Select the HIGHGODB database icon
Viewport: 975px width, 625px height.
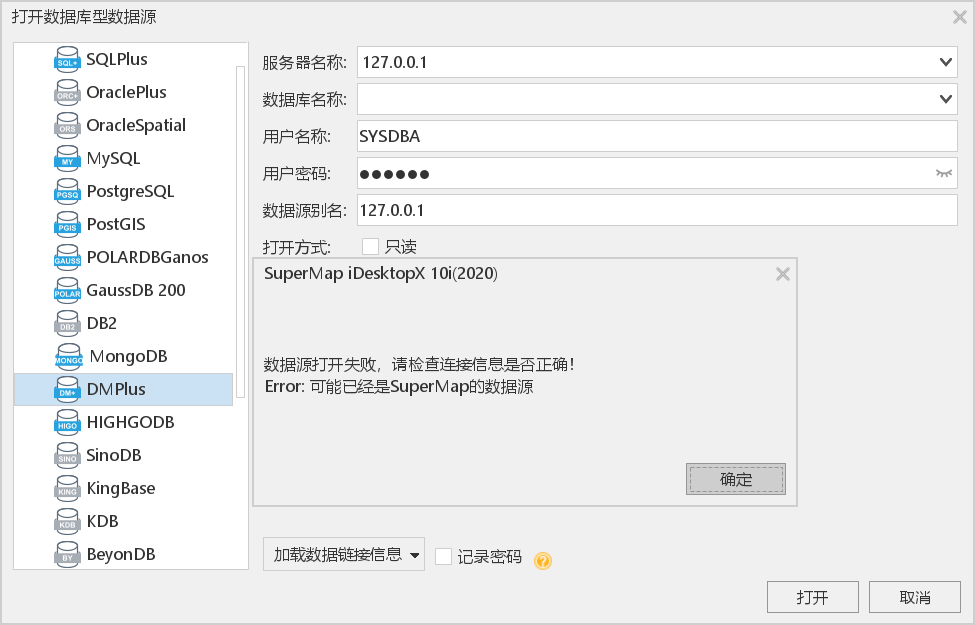67,422
